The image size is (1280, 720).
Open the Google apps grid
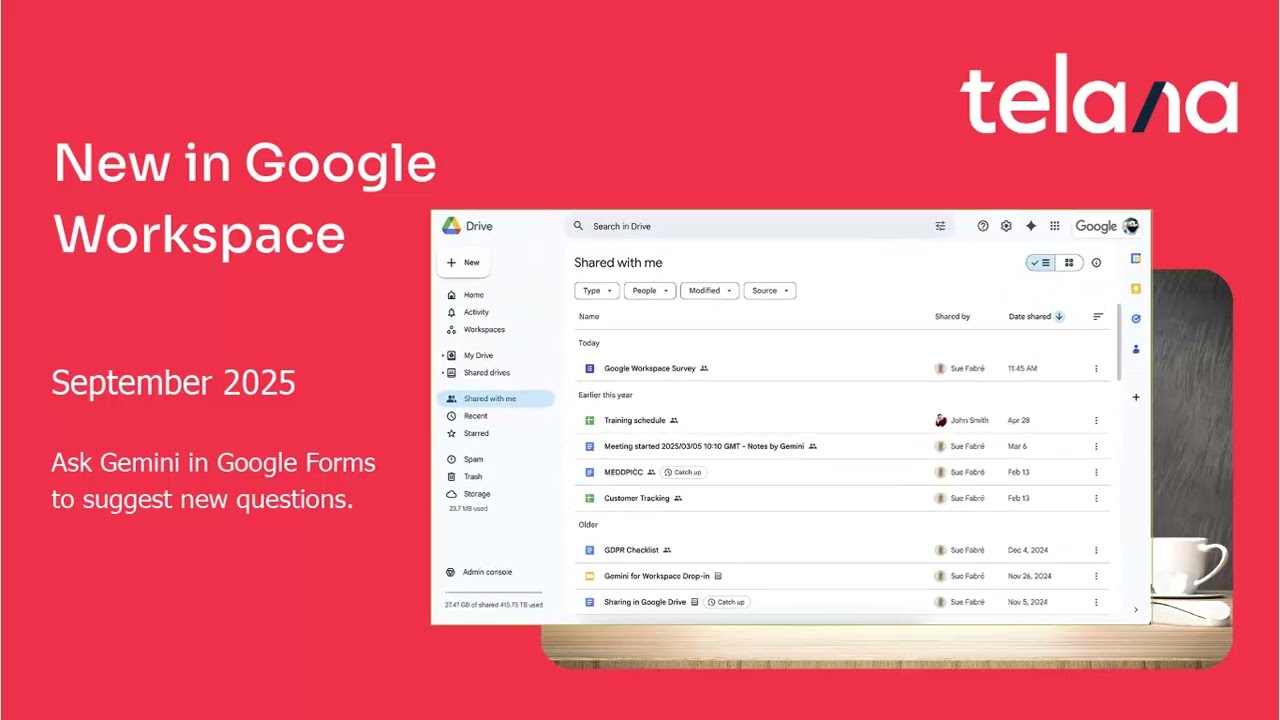[1054, 226]
